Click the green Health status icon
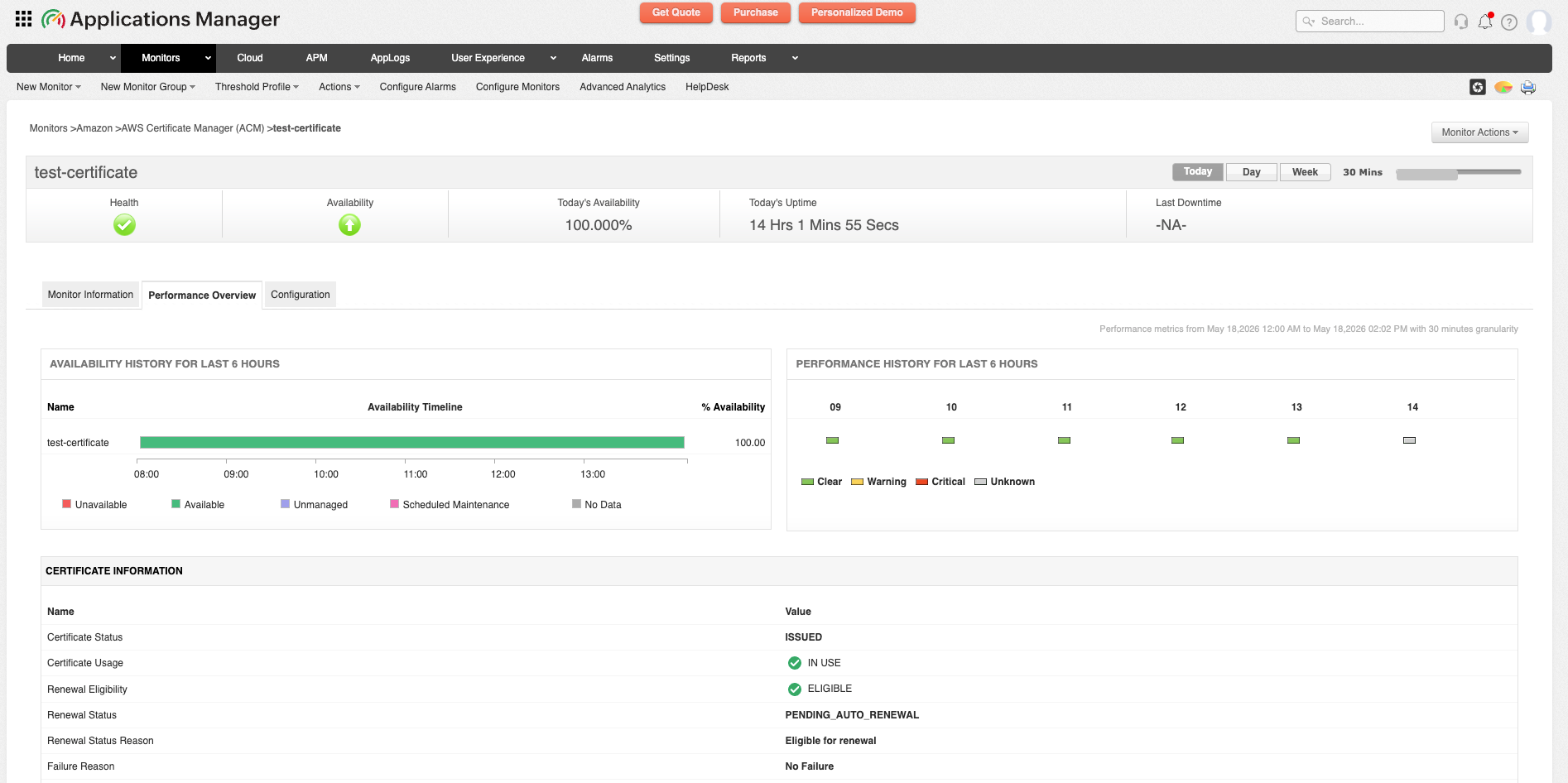1568x783 pixels. [124, 224]
